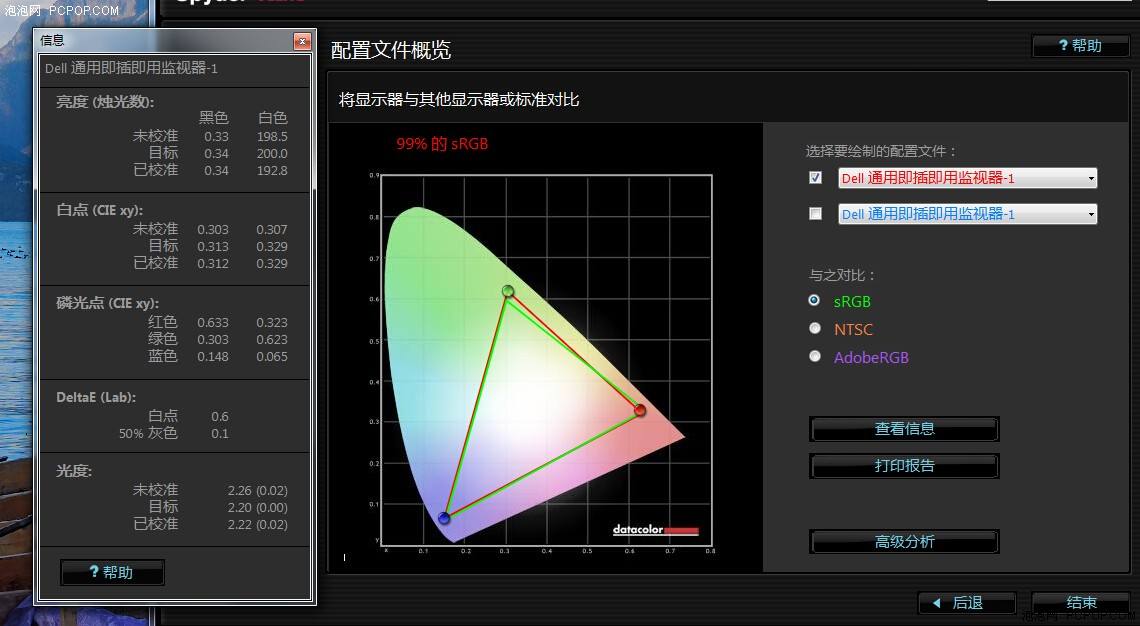Click the blue primary marker on the gamut chart
The height and width of the screenshot is (626, 1140).
pyautogui.click(x=444, y=518)
